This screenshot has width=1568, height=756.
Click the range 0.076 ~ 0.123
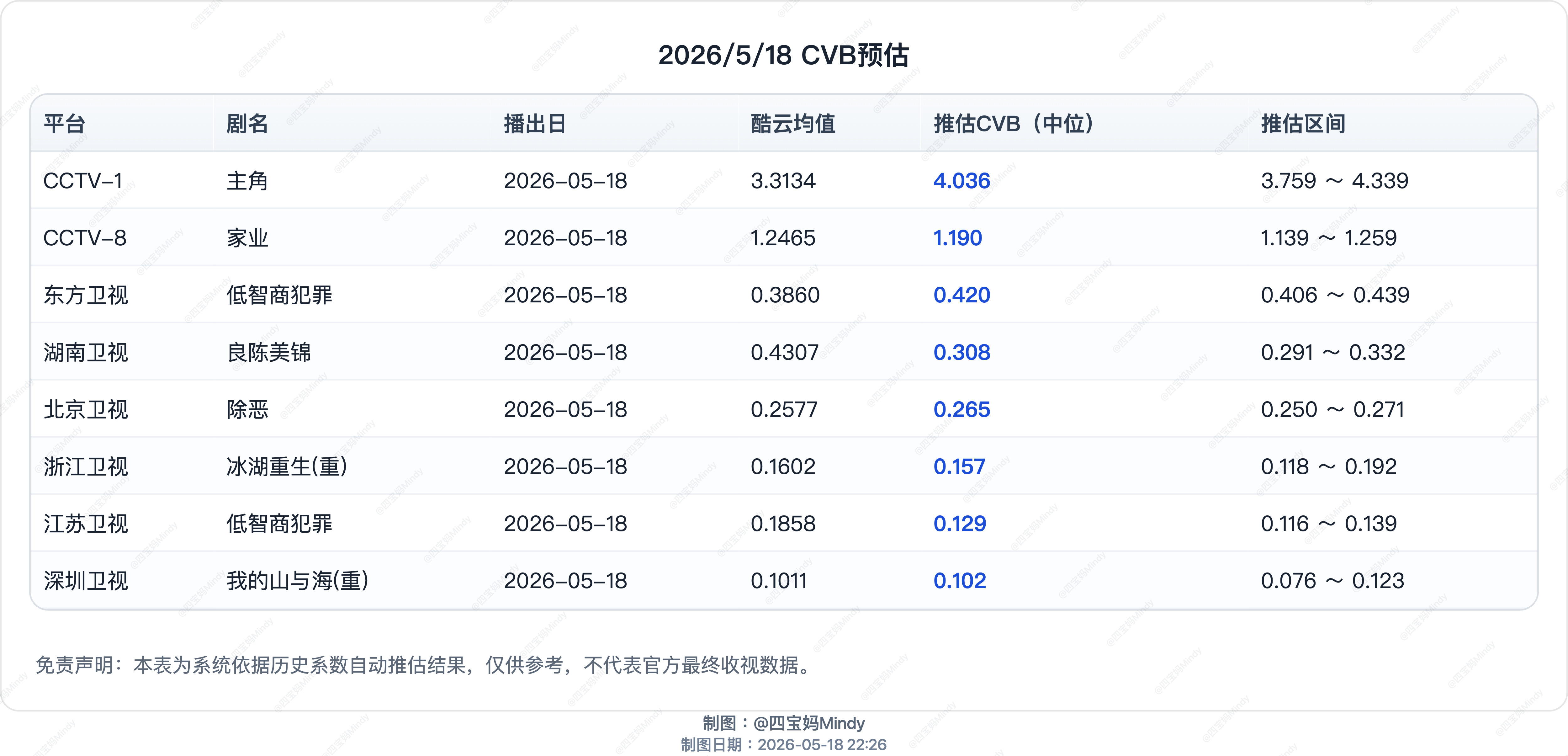click(x=1332, y=581)
